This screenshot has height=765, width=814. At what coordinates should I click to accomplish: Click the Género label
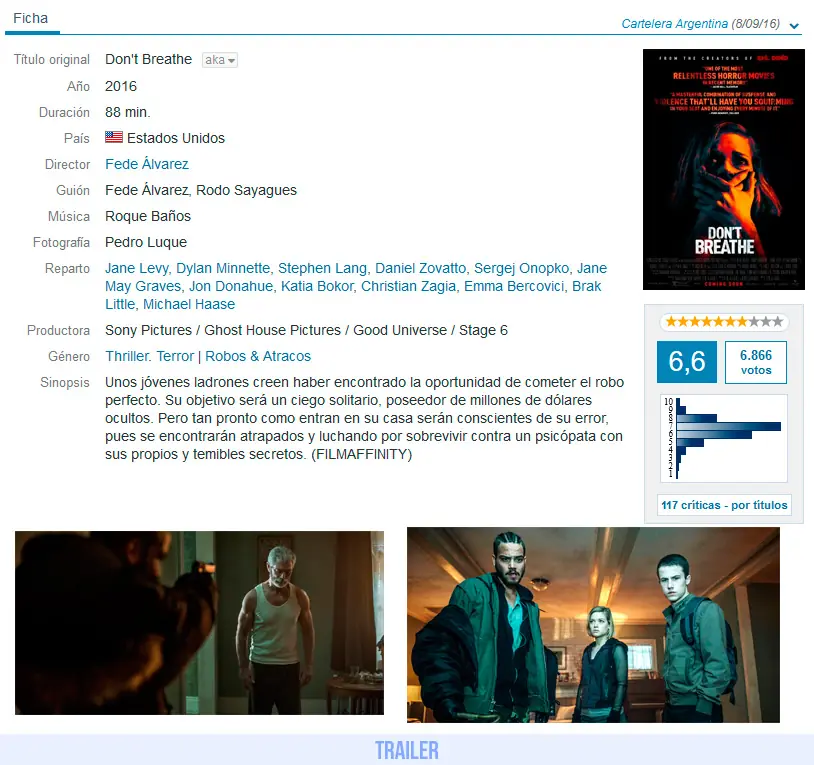(x=69, y=357)
